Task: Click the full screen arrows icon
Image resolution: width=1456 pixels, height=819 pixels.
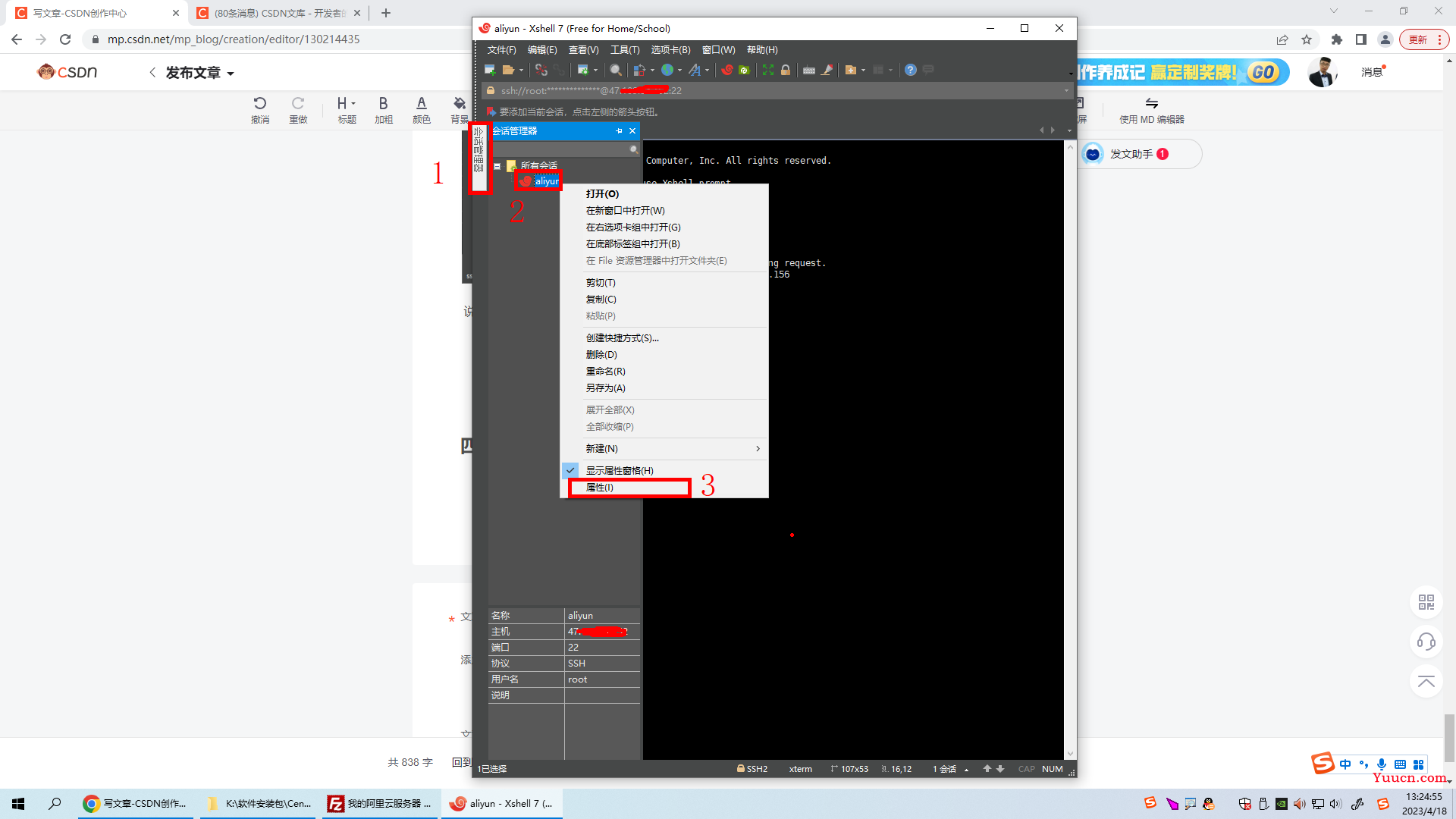Action: [x=768, y=70]
